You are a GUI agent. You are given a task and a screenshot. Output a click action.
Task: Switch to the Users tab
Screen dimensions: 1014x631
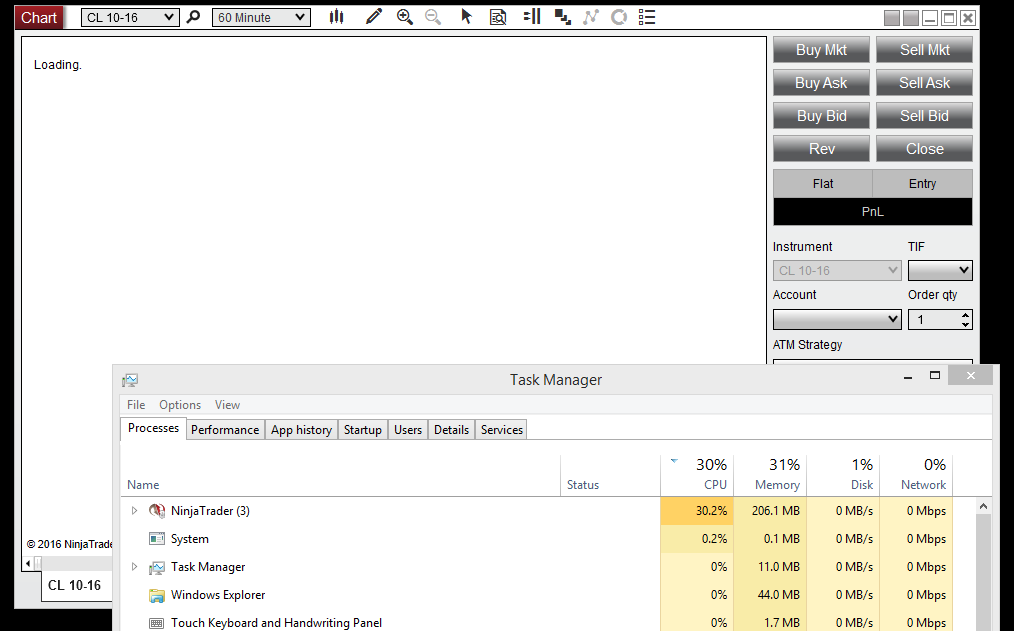[408, 430]
